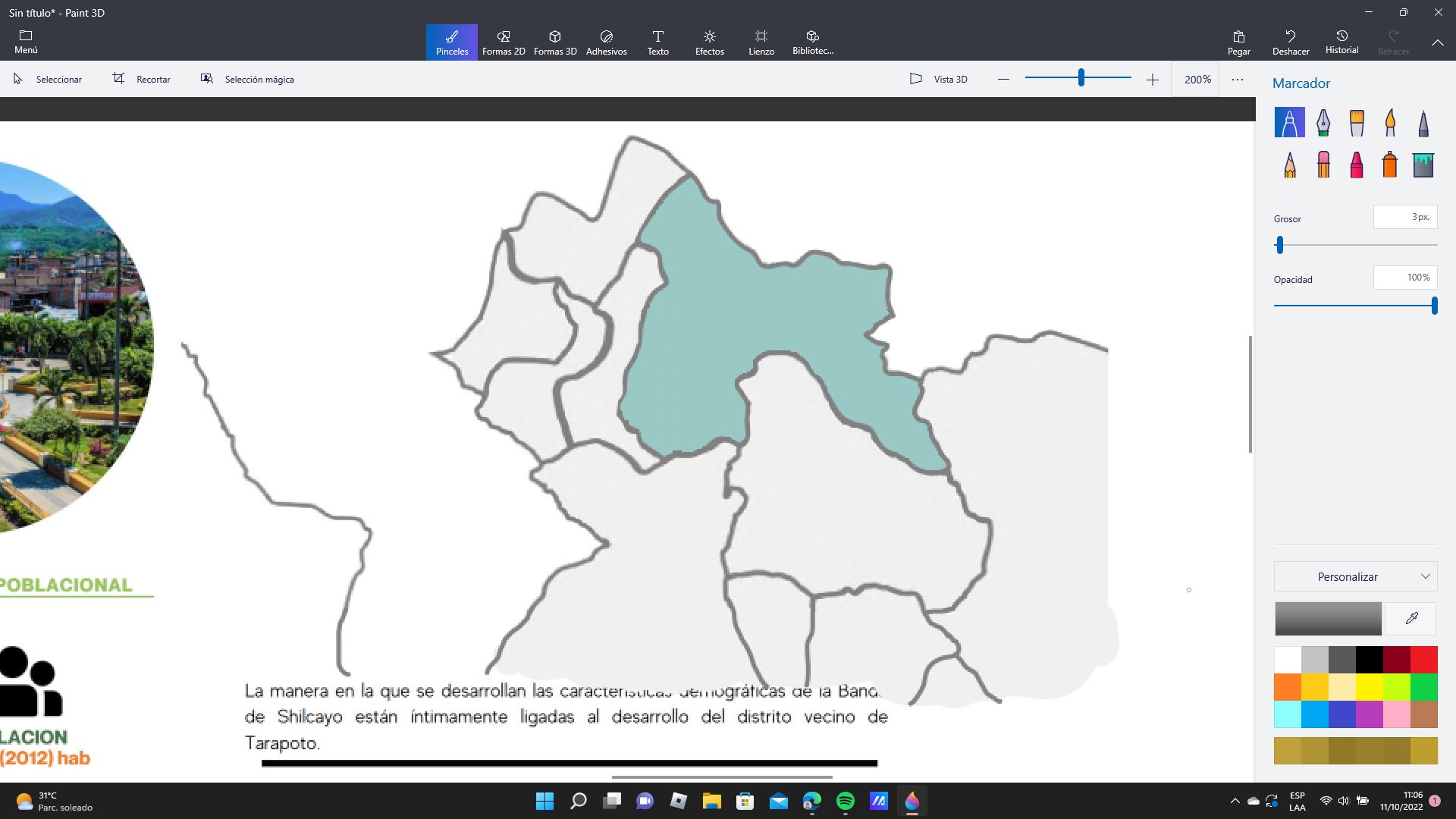Open the Historial panel
Image resolution: width=1456 pixels, height=819 pixels.
coord(1341,42)
